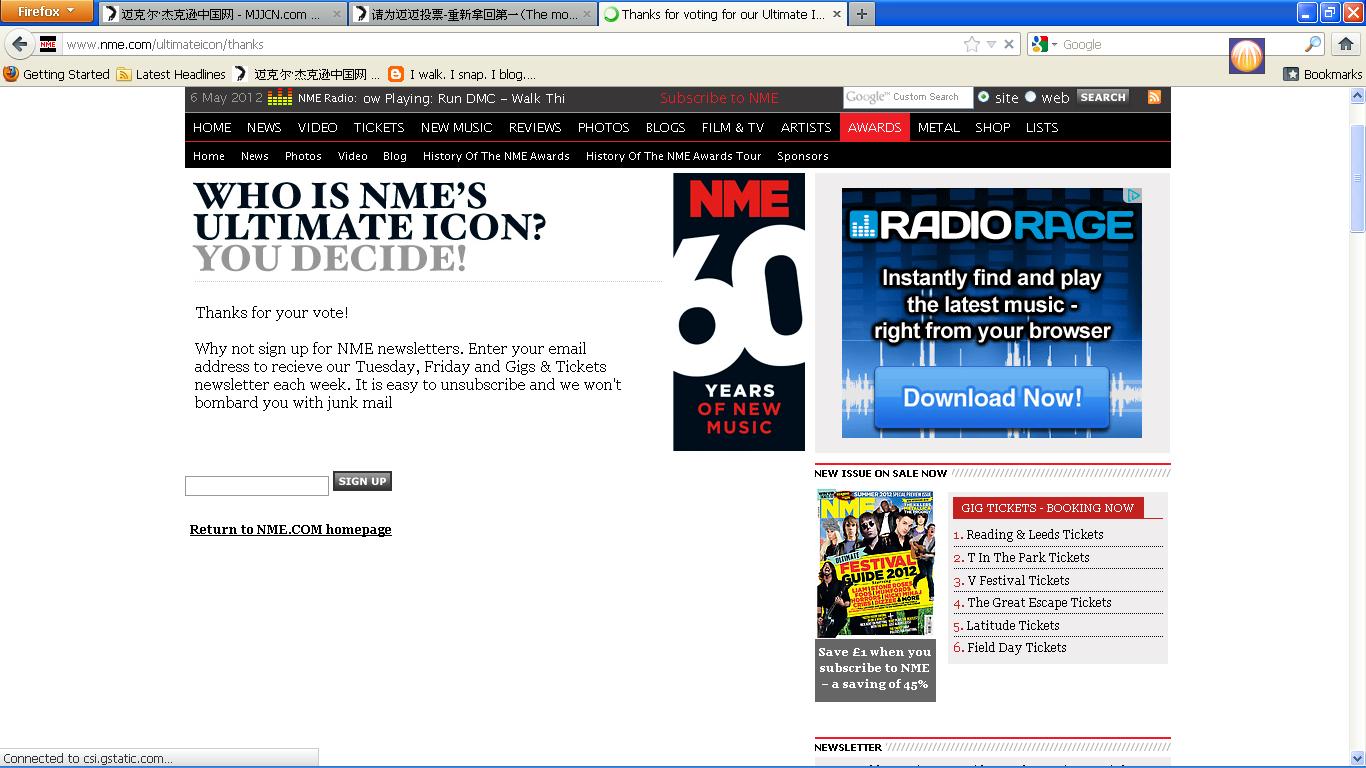
Task: Select the 'site' search radio button
Action: [x=984, y=97]
